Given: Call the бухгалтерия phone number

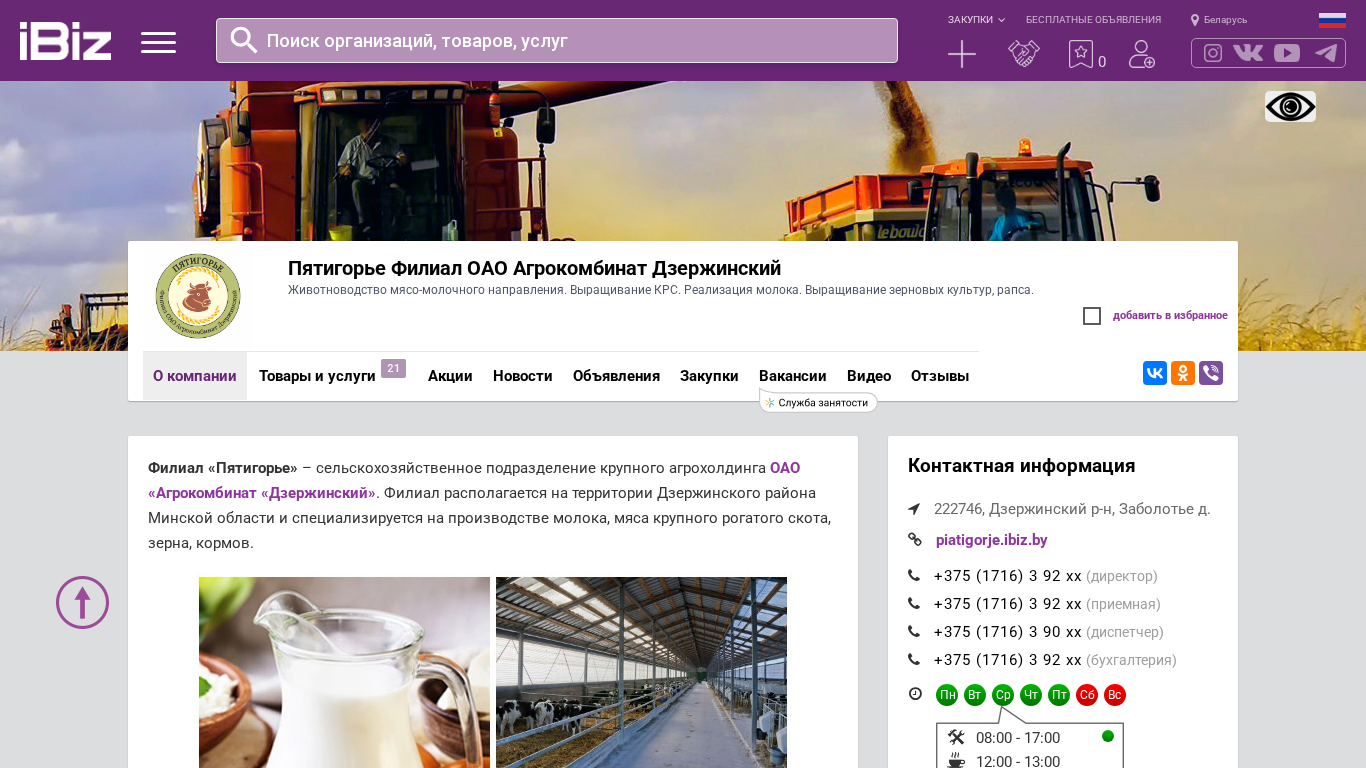Looking at the screenshot, I should coord(1008,660).
